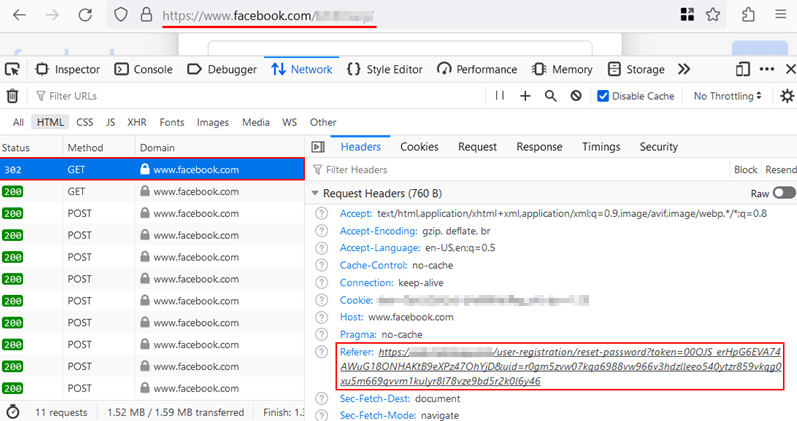Open the Security details tab
The width and height of the screenshot is (797, 421).
coord(659,146)
